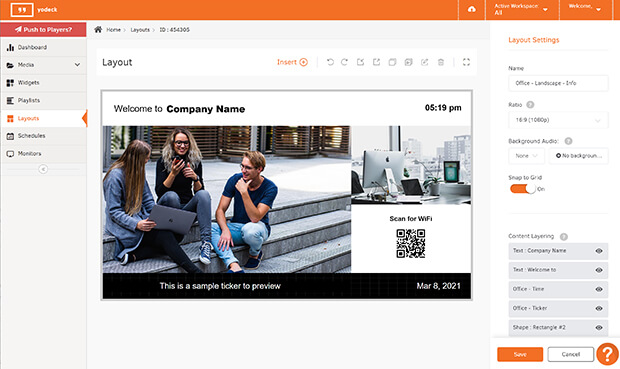Collapse the sidebar with the arrow button
This screenshot has width=620, height=369.
pos(43,169)
